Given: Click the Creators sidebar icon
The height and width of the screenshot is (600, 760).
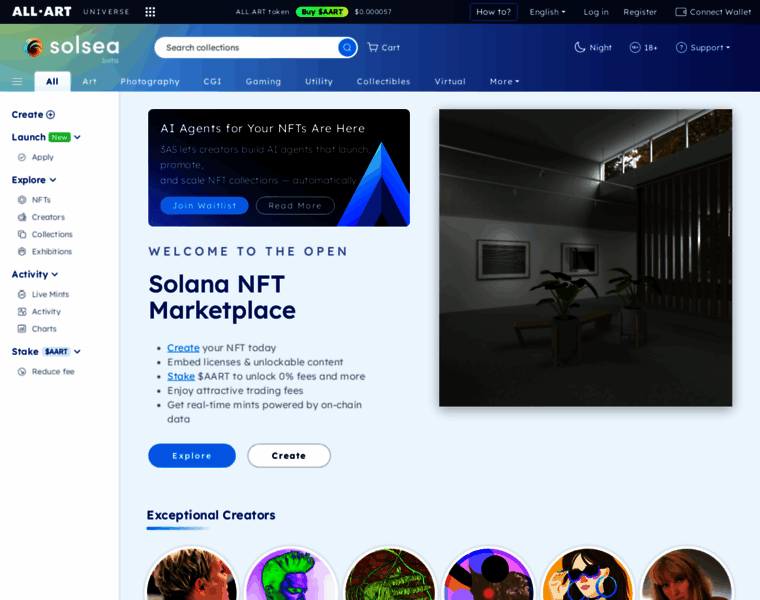Looking at the screenshot, I should coord(22,217).
